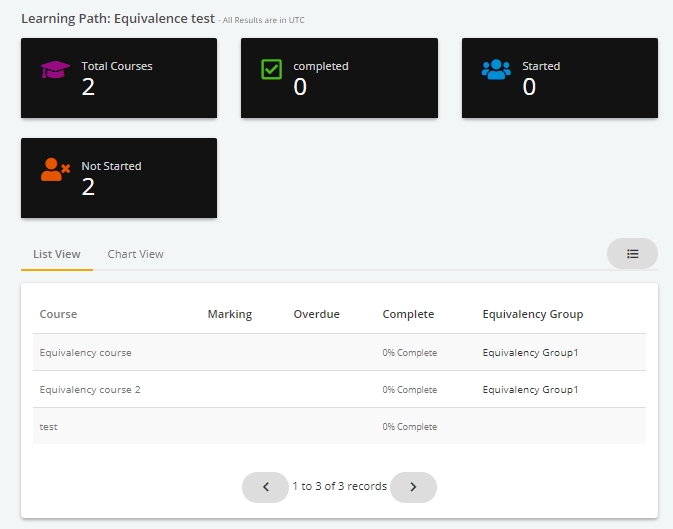The image size is (673, 529).
Task: Click 'Equivalency Group1' in Equivalency course 2 row
Action: pos(530,389)
